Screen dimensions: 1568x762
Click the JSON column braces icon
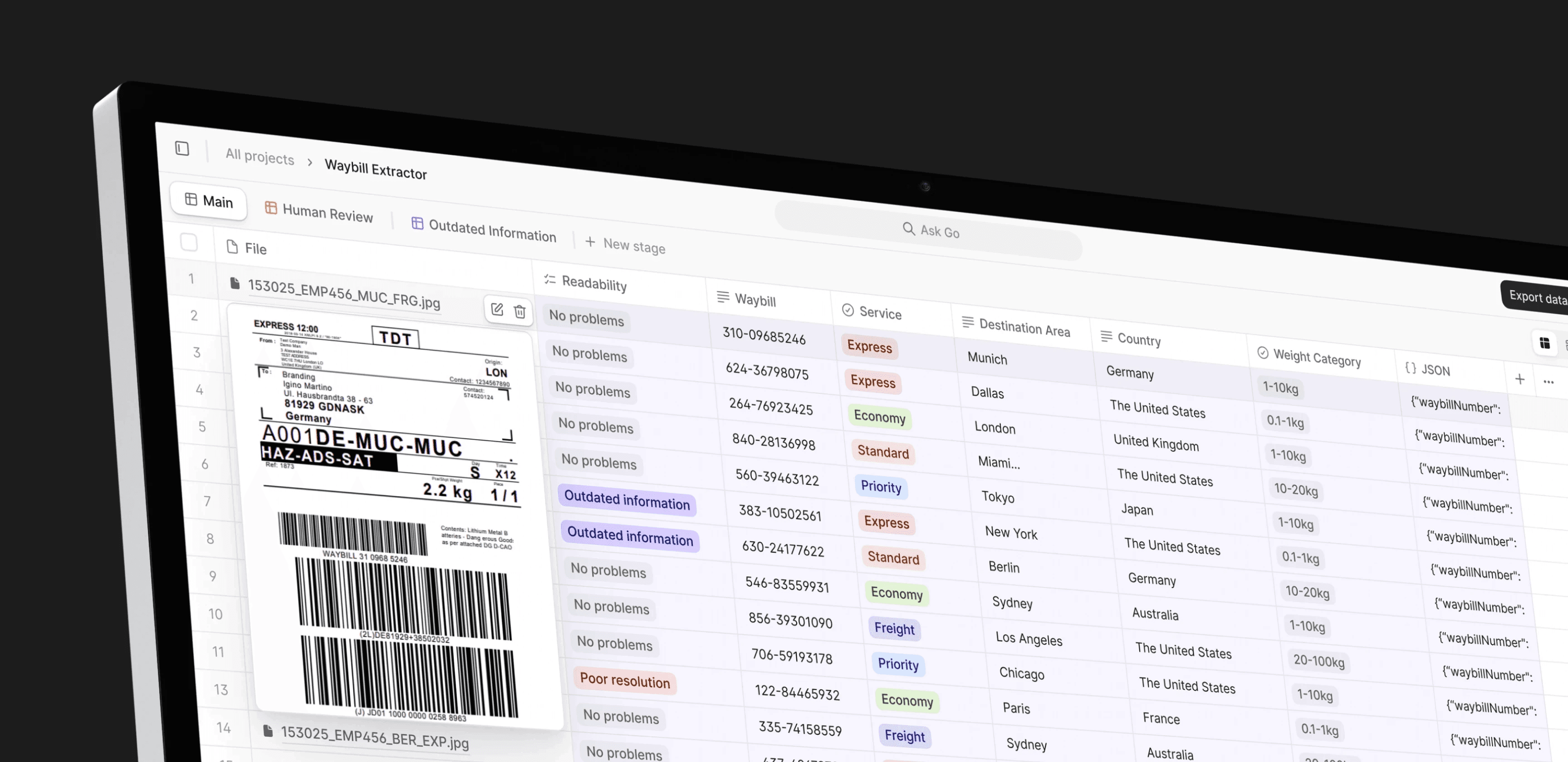(1411, 367)
